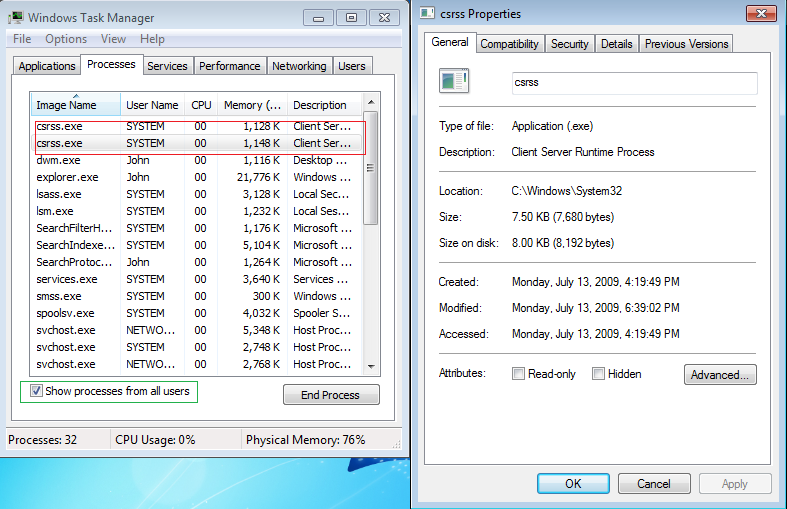Select the SearchFilterH... process row
This screenshot has width=787, height=509.
click(x=197, y=228)
